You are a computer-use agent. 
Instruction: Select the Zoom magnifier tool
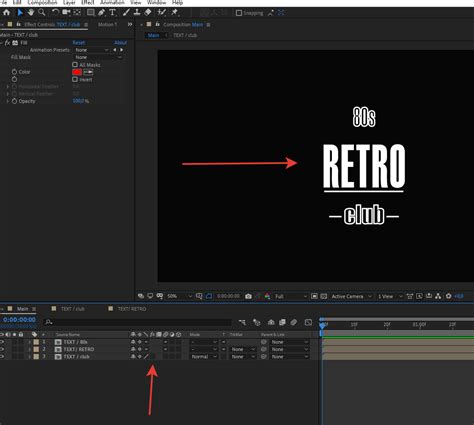coord(42,13)
